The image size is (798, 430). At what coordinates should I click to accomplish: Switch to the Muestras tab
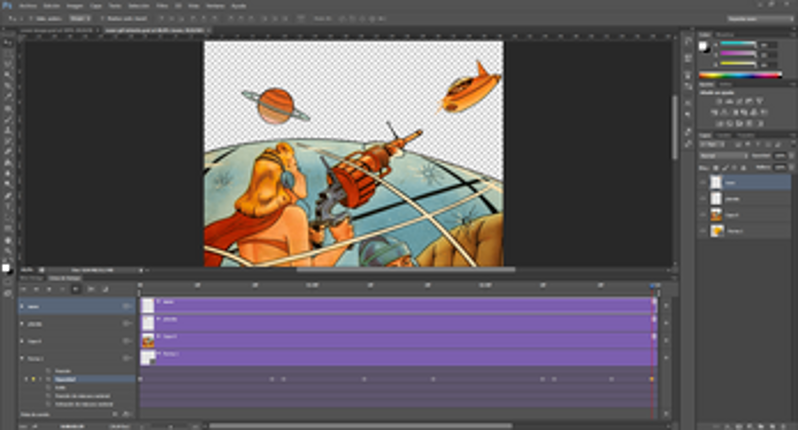coord(725,35)
